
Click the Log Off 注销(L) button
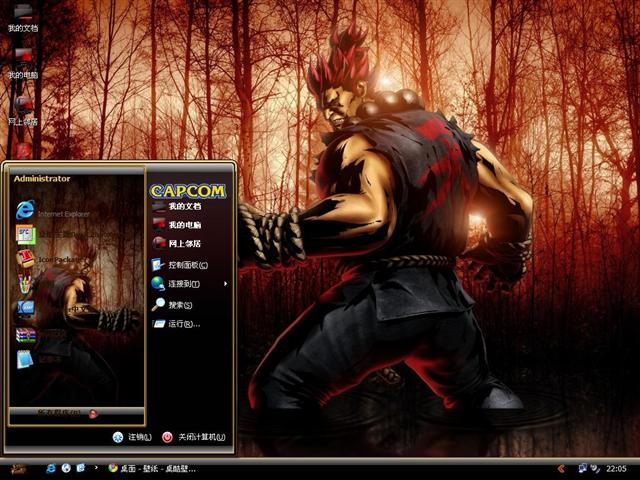tap(132, 437)
